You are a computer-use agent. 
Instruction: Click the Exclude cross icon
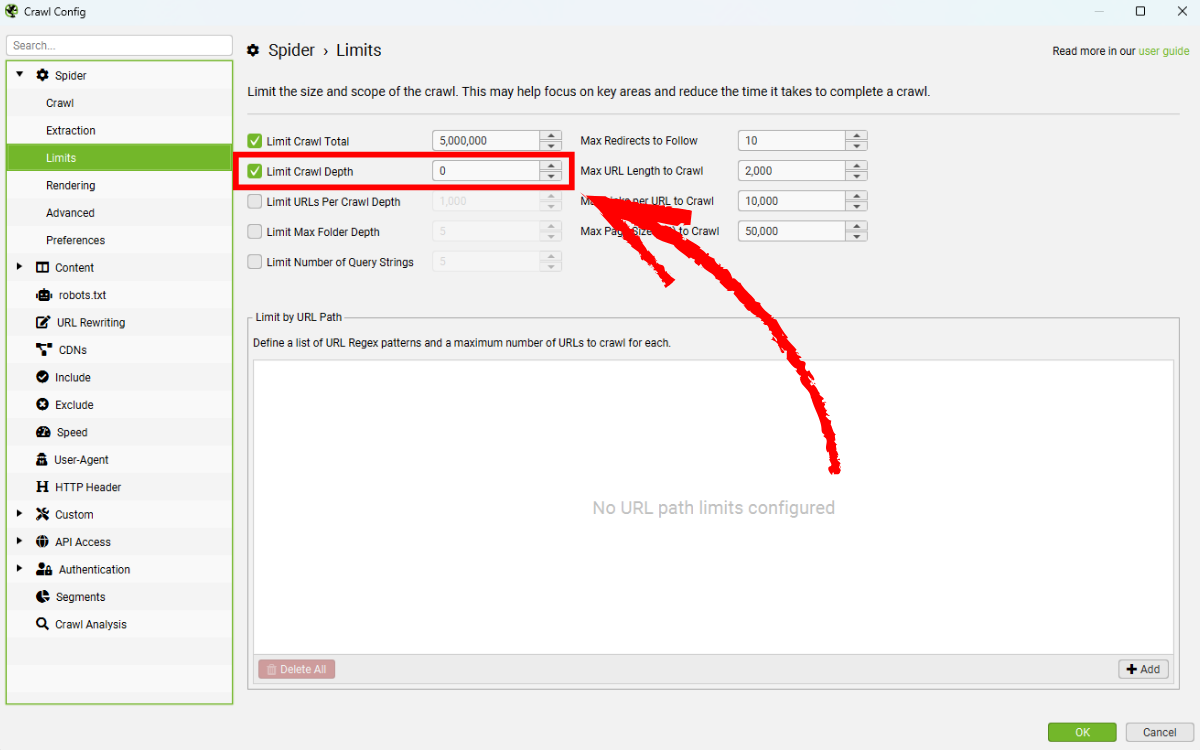click(42, 405)
